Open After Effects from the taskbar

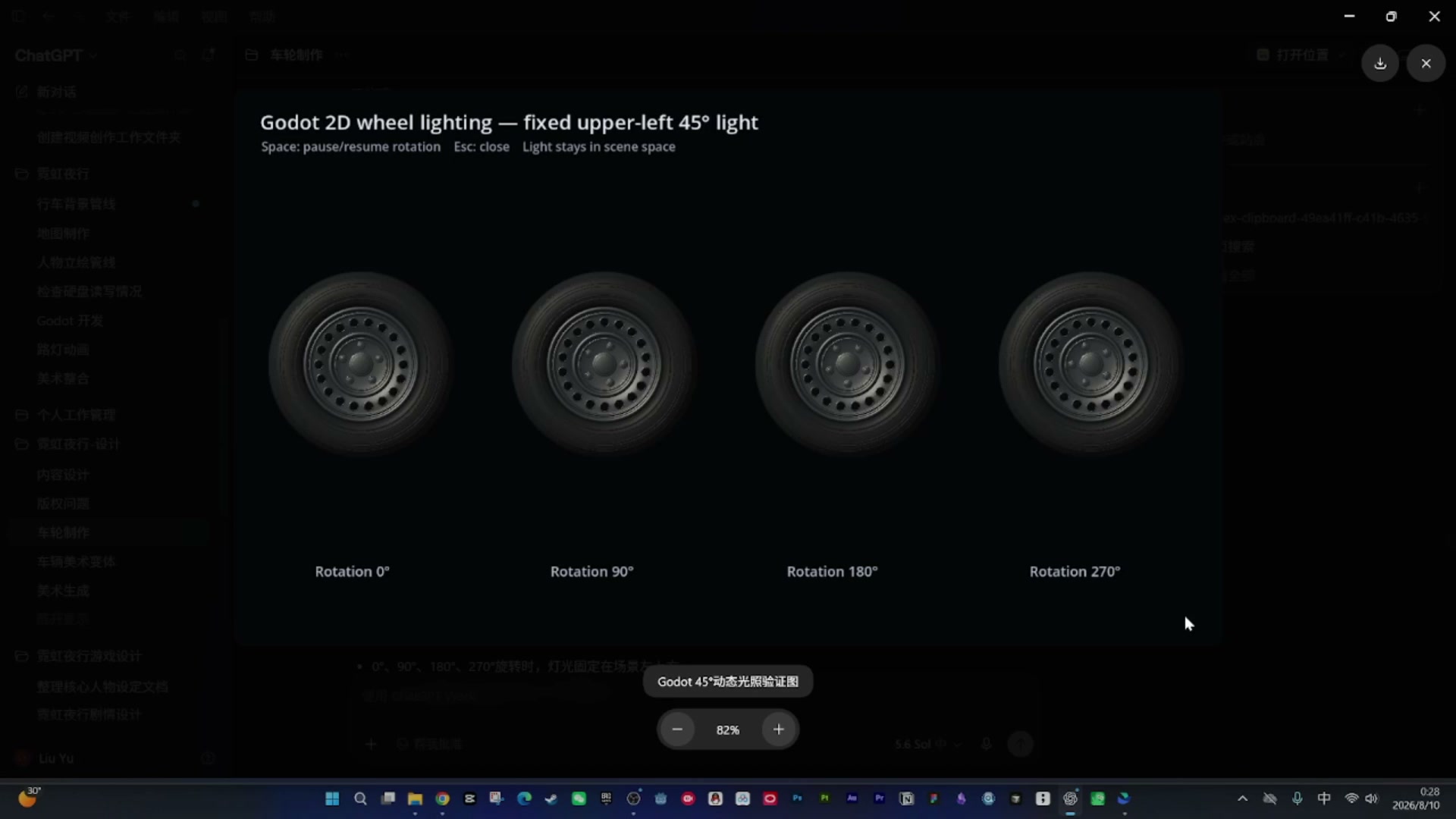852,799
